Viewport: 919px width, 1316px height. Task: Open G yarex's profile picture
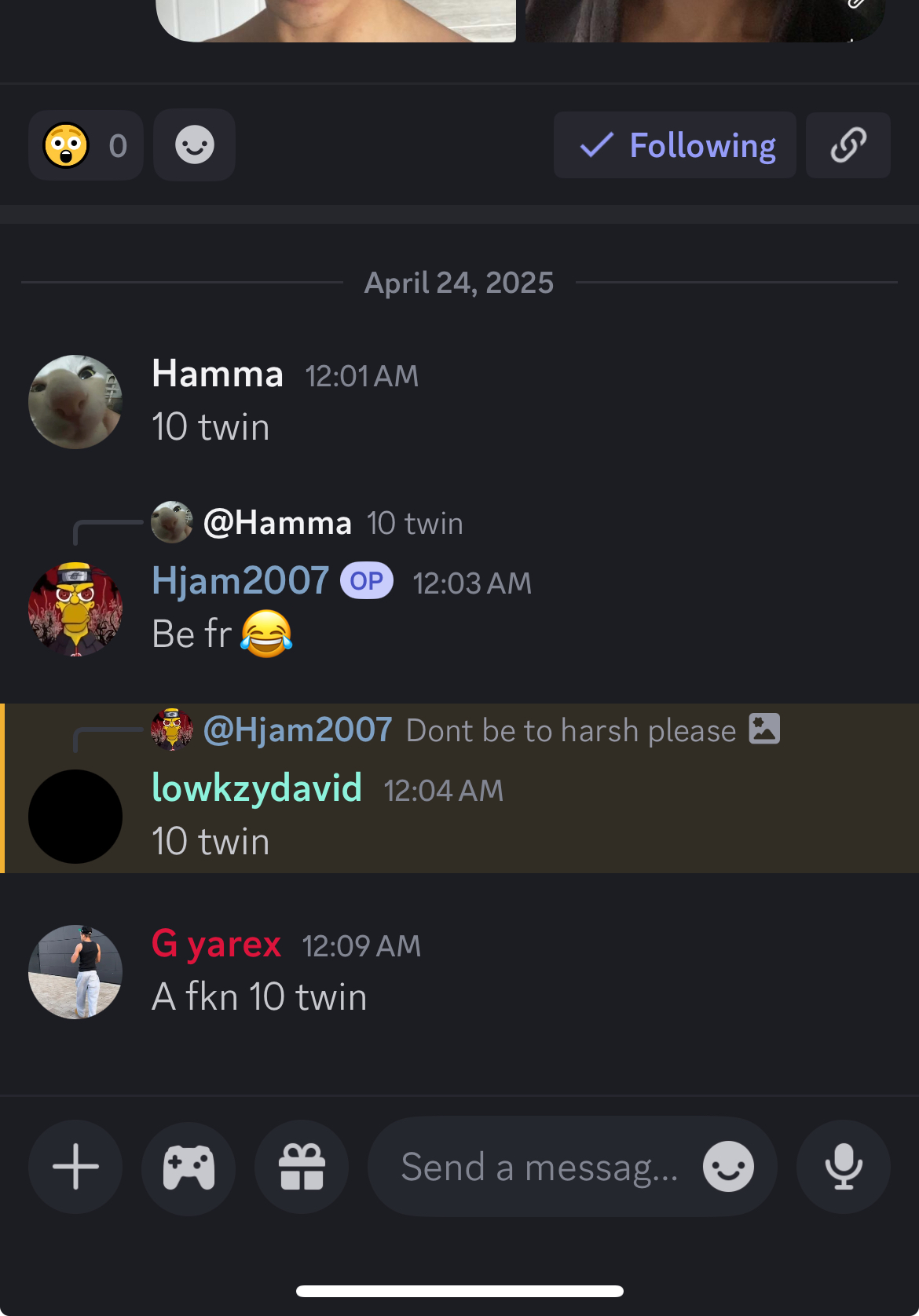coord(75,972)
